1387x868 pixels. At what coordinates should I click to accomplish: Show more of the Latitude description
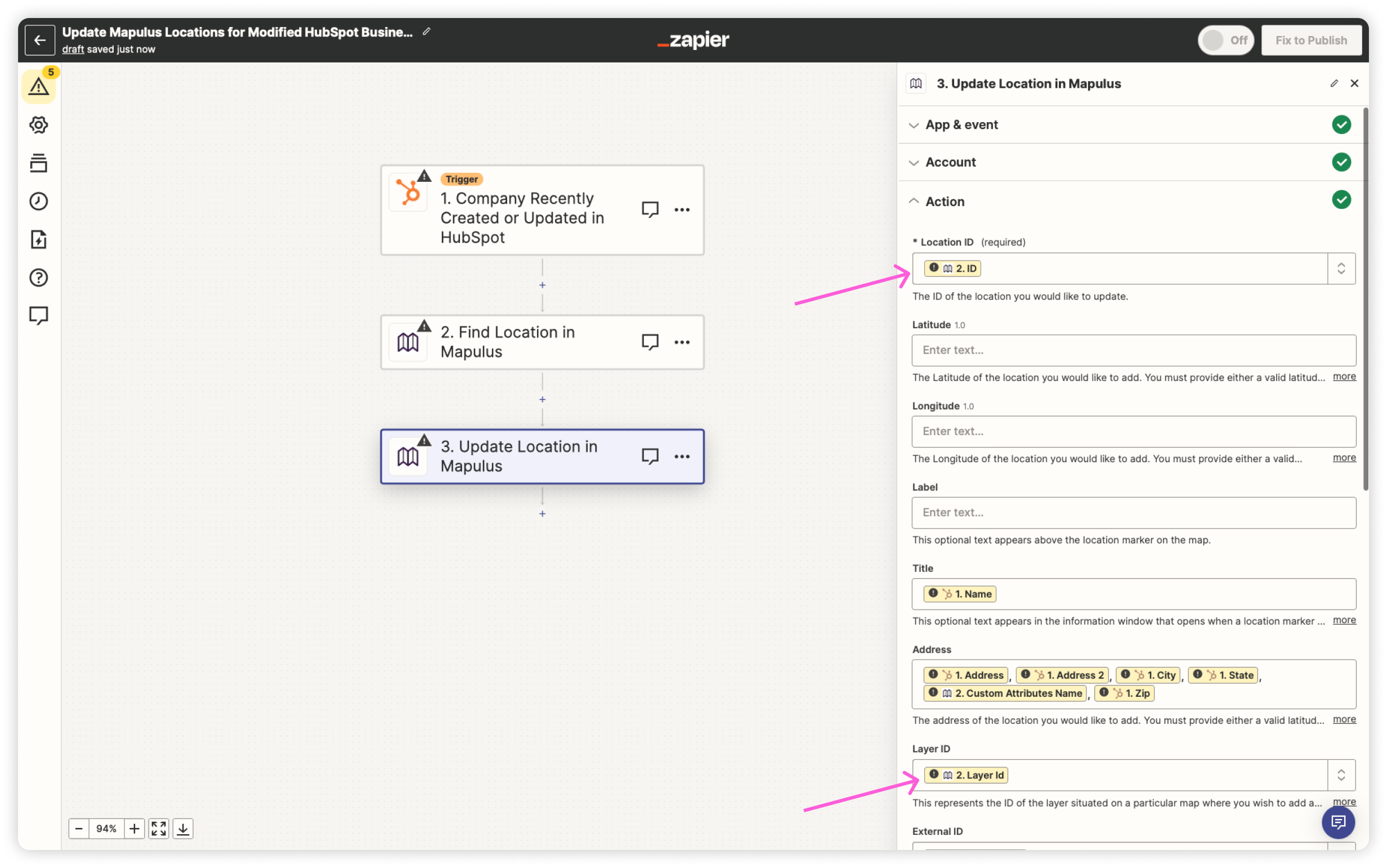(1344, 377)
